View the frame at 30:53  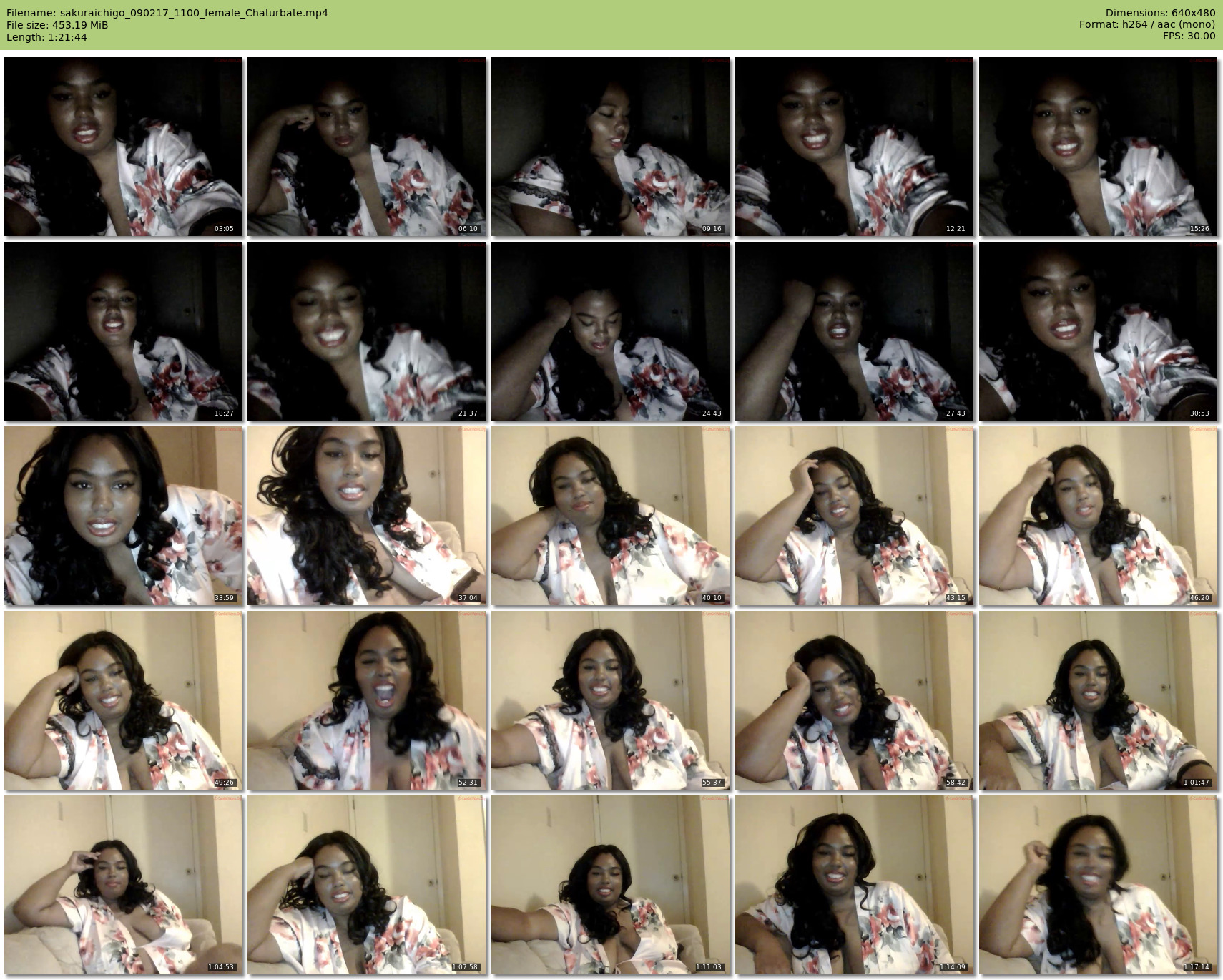point(1099,331)
